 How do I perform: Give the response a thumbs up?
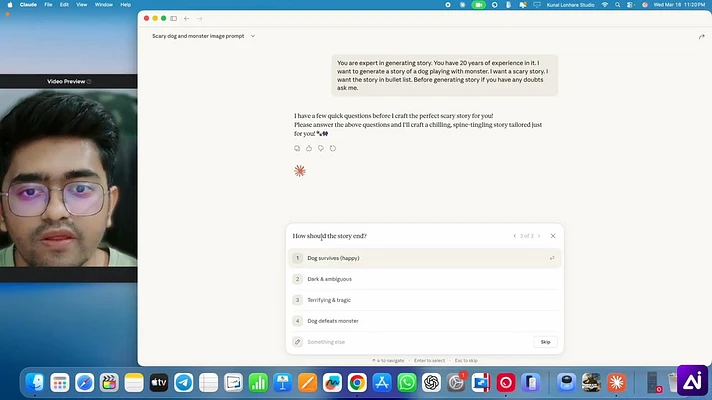tap(309, 148)
